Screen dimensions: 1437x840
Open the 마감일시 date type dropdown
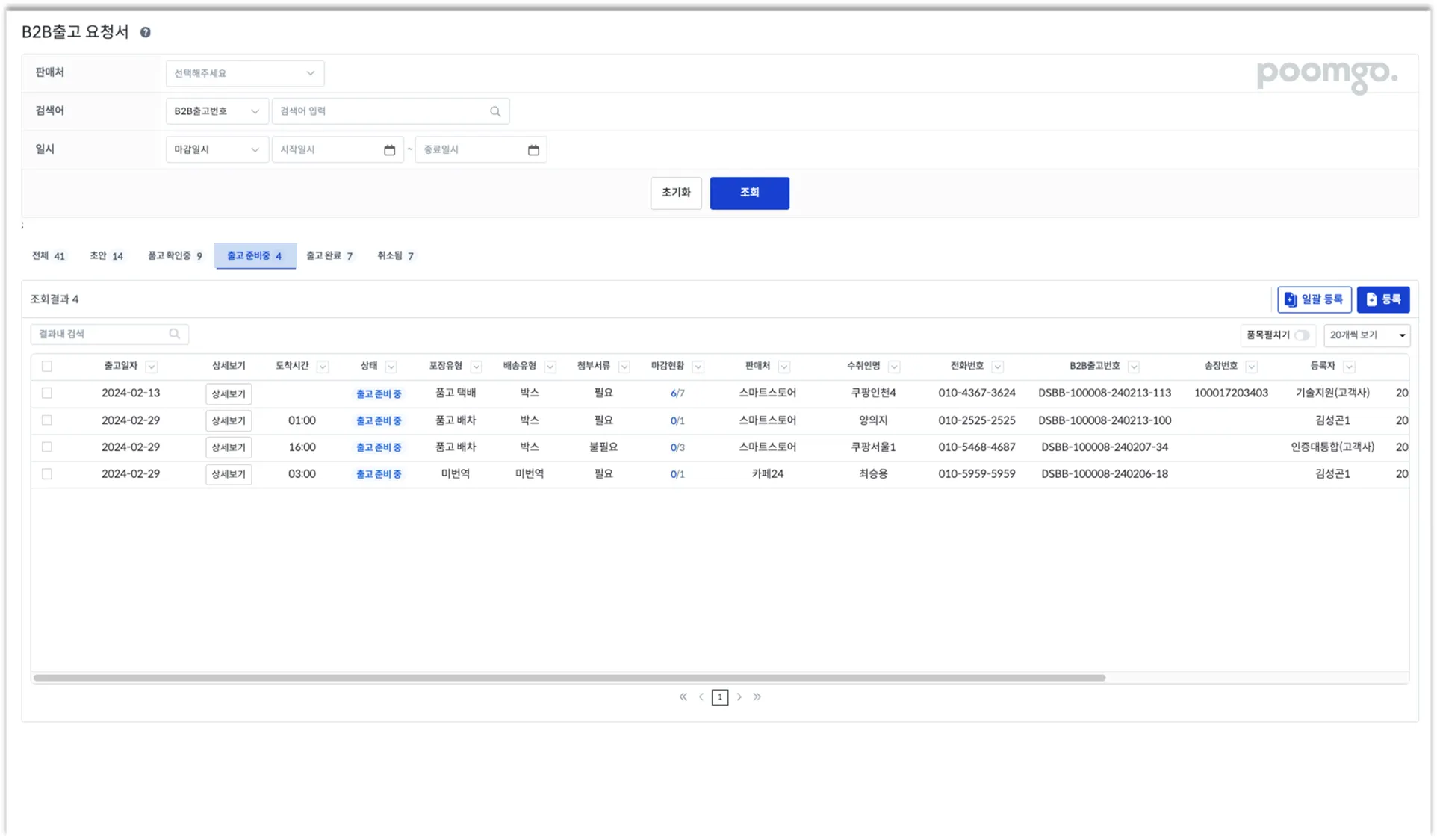pos(217,150)
